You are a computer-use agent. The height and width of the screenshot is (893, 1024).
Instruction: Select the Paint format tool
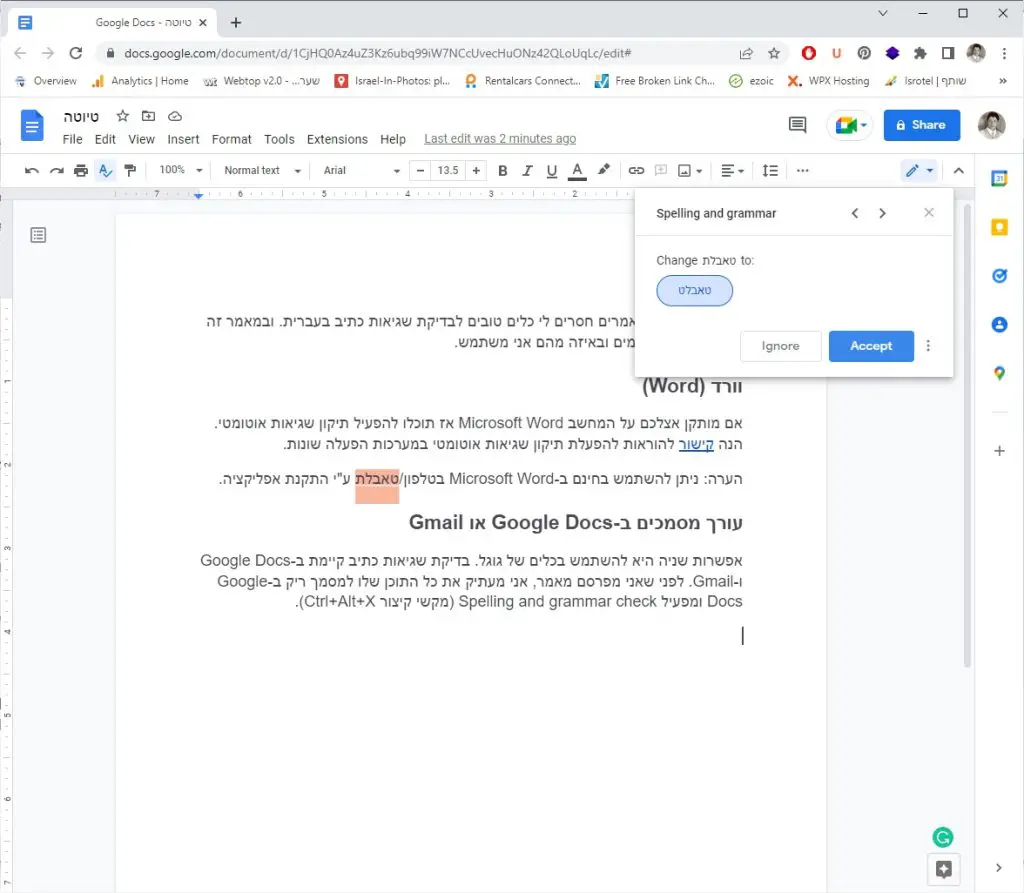[130, 170]
